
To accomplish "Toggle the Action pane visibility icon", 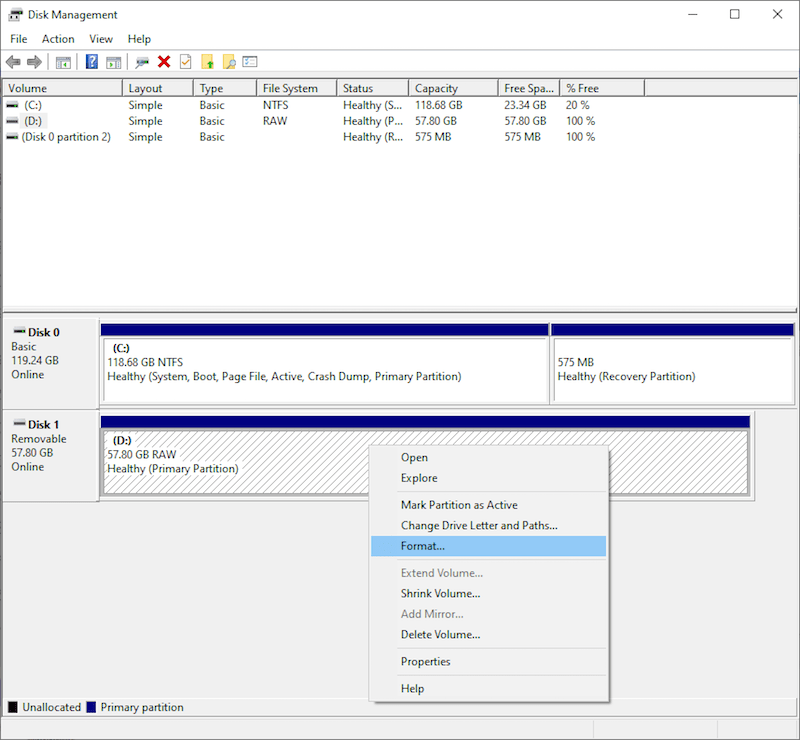I will tap(114, 62).
